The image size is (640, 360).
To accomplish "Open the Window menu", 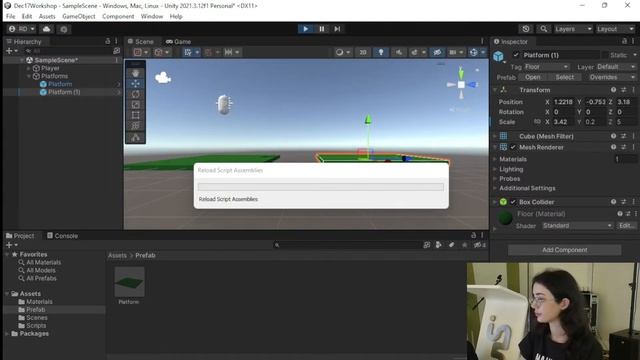I will (x=152, y=16).
